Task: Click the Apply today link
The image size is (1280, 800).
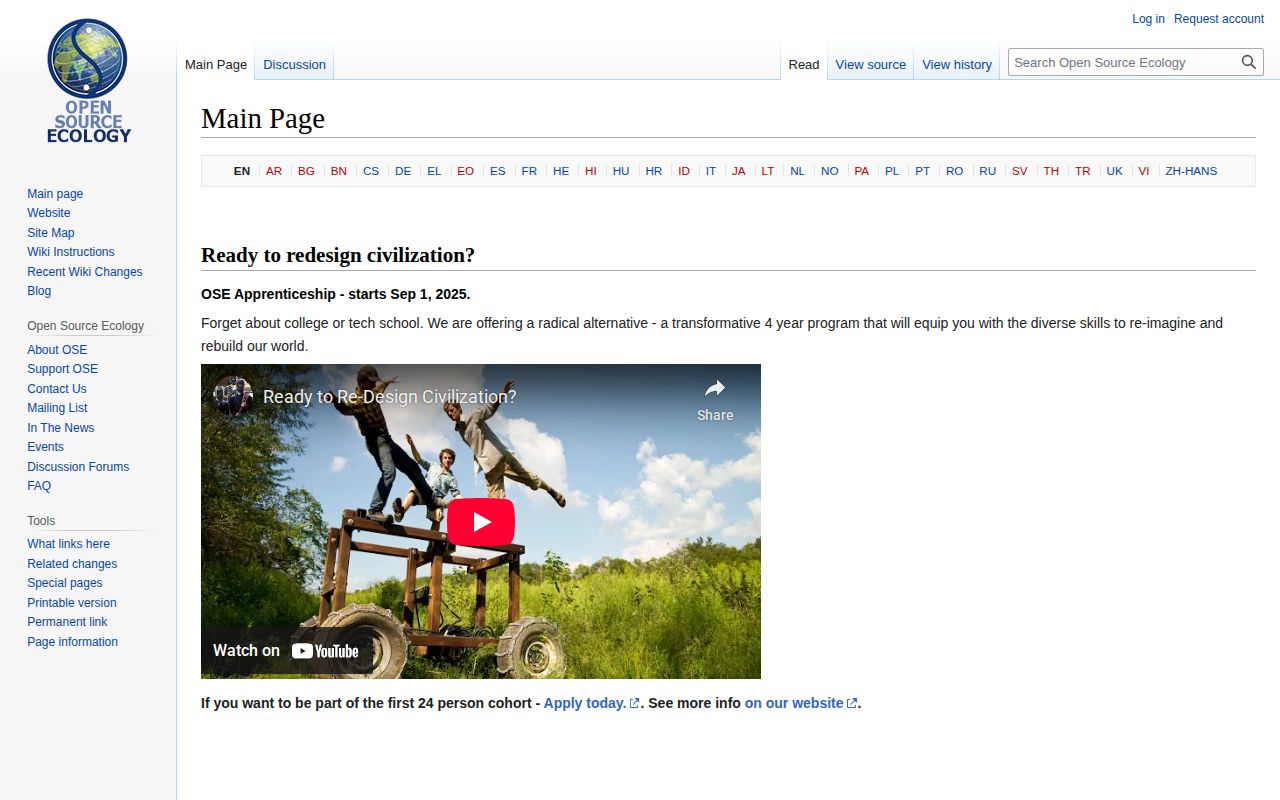Action: (x=584, y=703)
